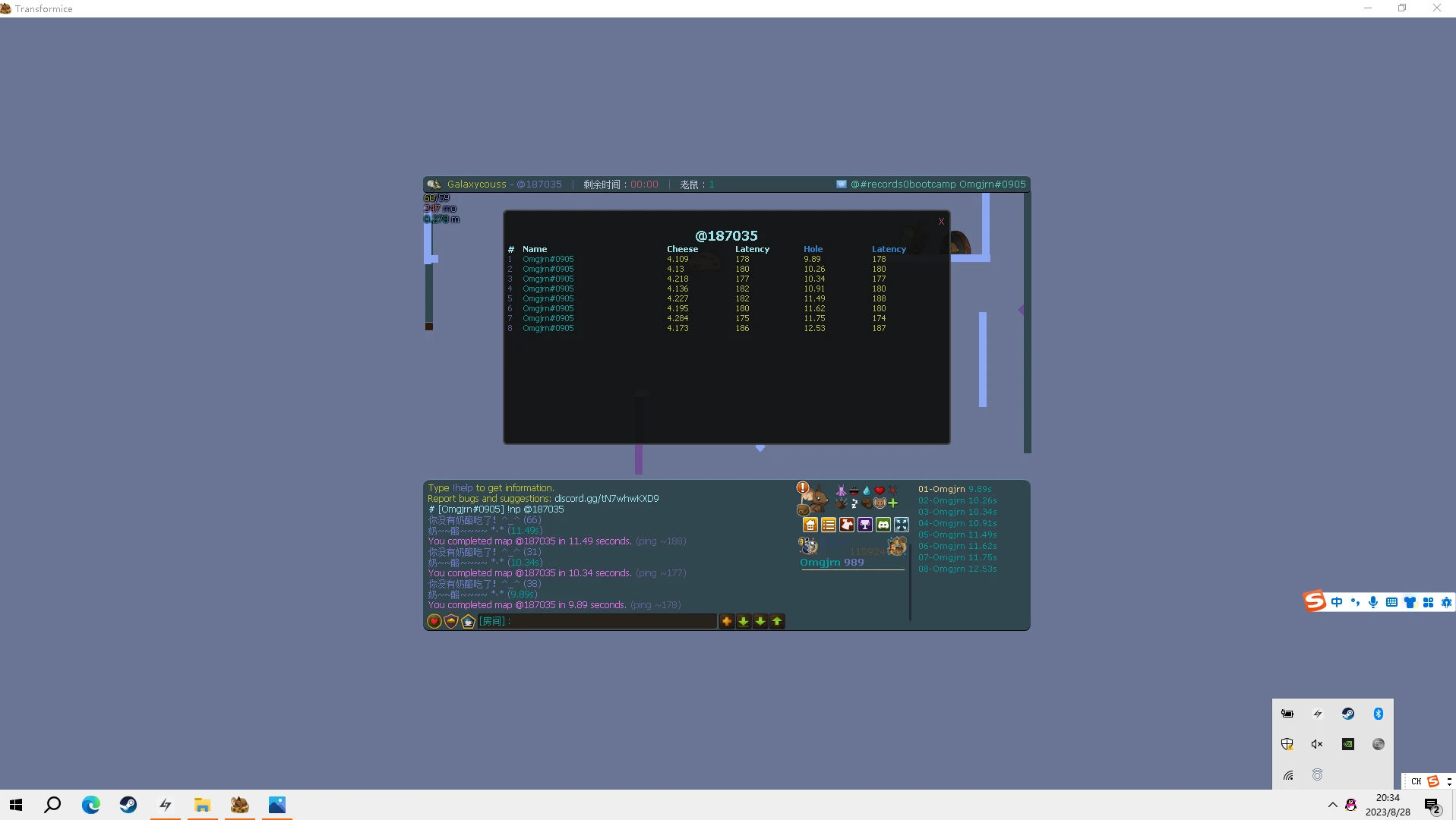Click hole time 12.53 in records table
1456x820 pixels.
[x=814, y=328]
